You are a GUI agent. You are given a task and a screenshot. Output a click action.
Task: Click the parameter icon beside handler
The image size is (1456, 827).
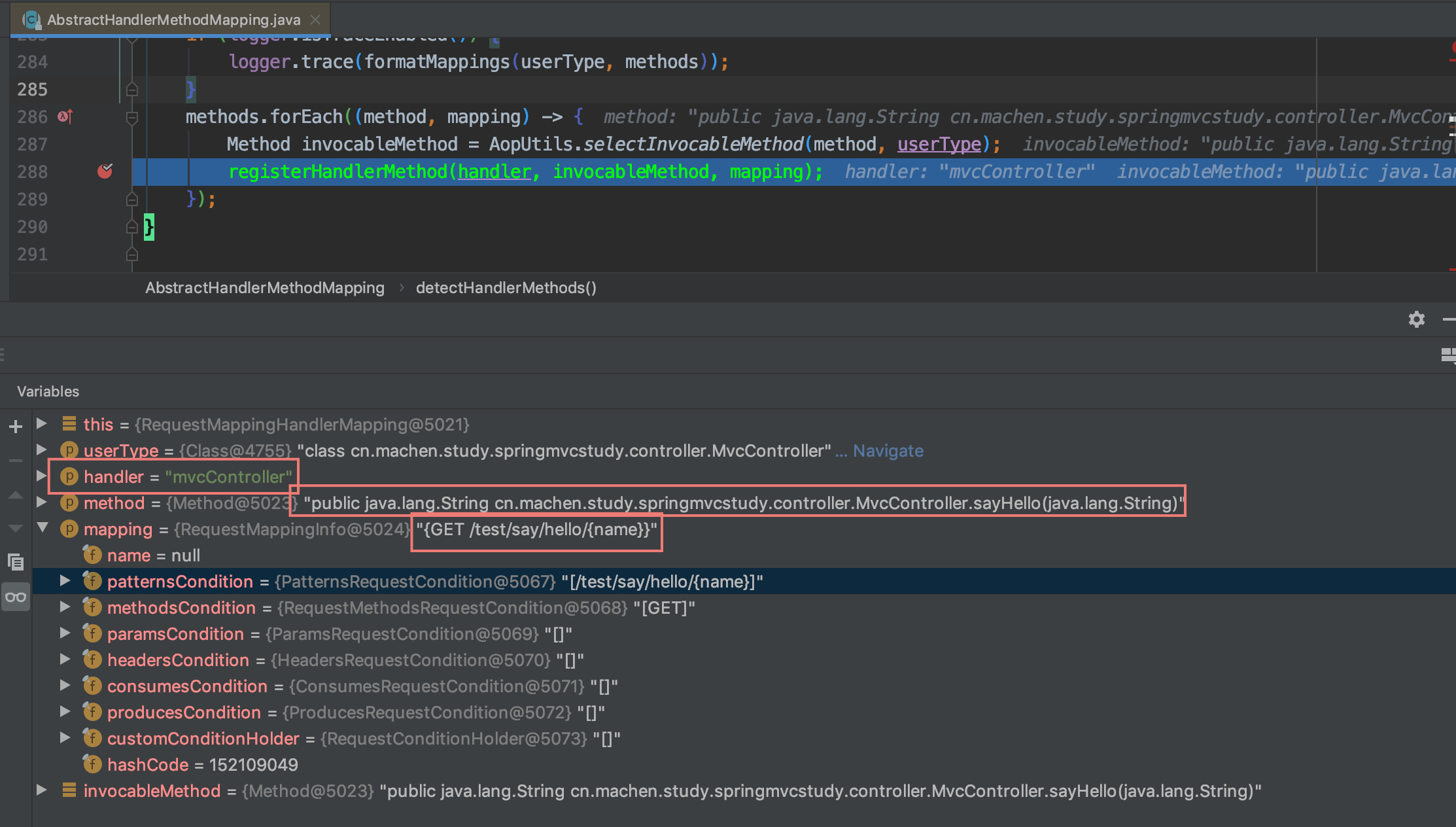(69, 476)
